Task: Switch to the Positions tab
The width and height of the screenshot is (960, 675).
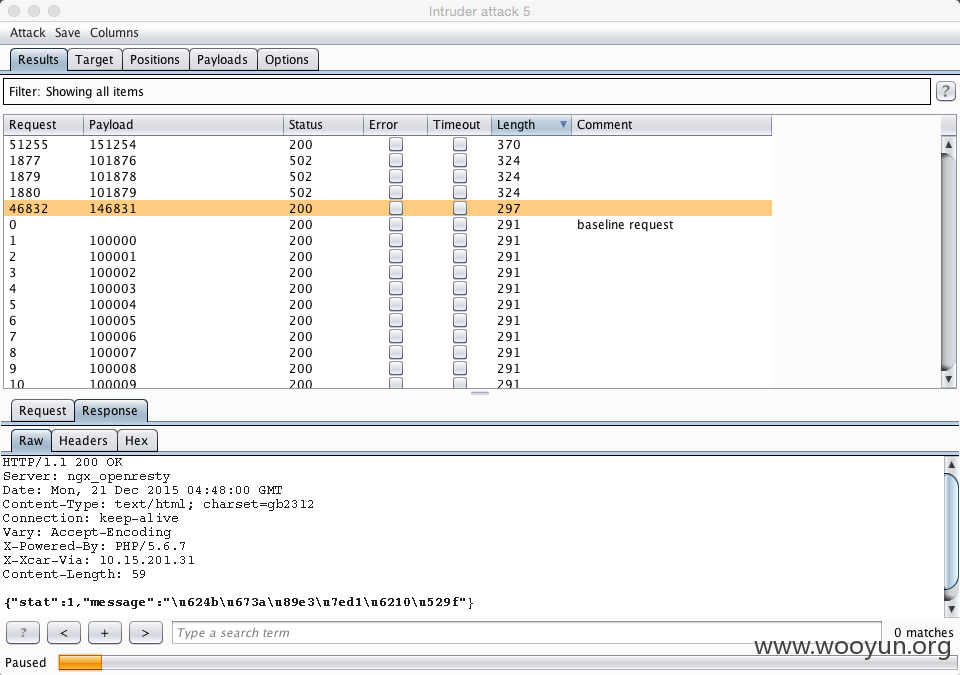Action: click(155, 59)
